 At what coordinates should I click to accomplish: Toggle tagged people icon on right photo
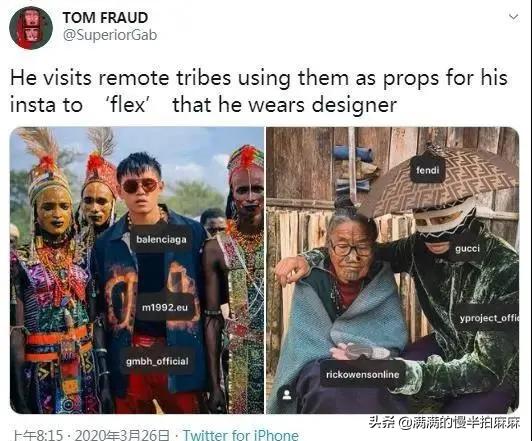[x=287, y=395]
